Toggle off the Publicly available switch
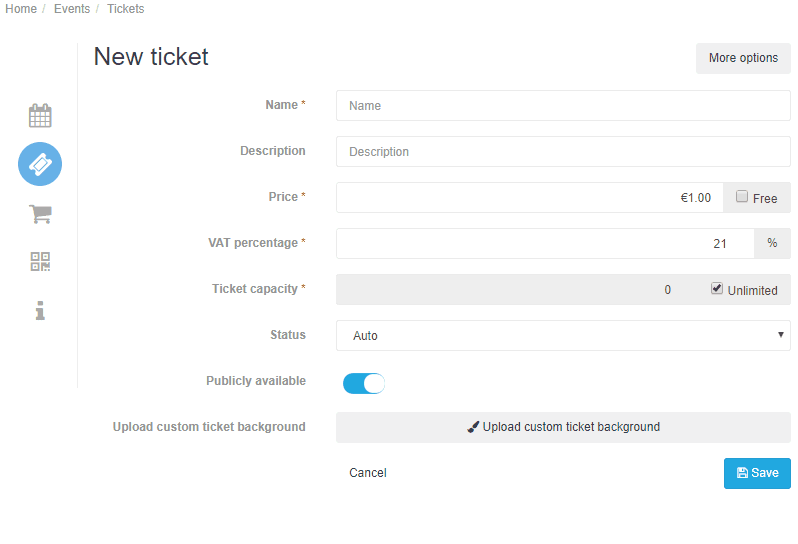The width and height of the screenshot is (798, 544). point(364,383)
